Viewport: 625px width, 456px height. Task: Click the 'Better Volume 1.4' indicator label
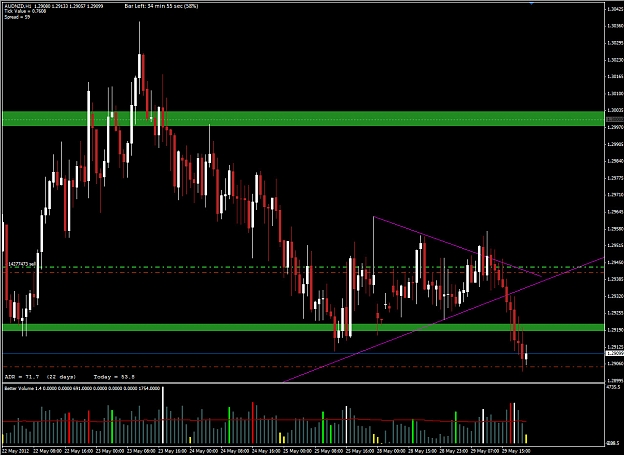tap(25, 388)
